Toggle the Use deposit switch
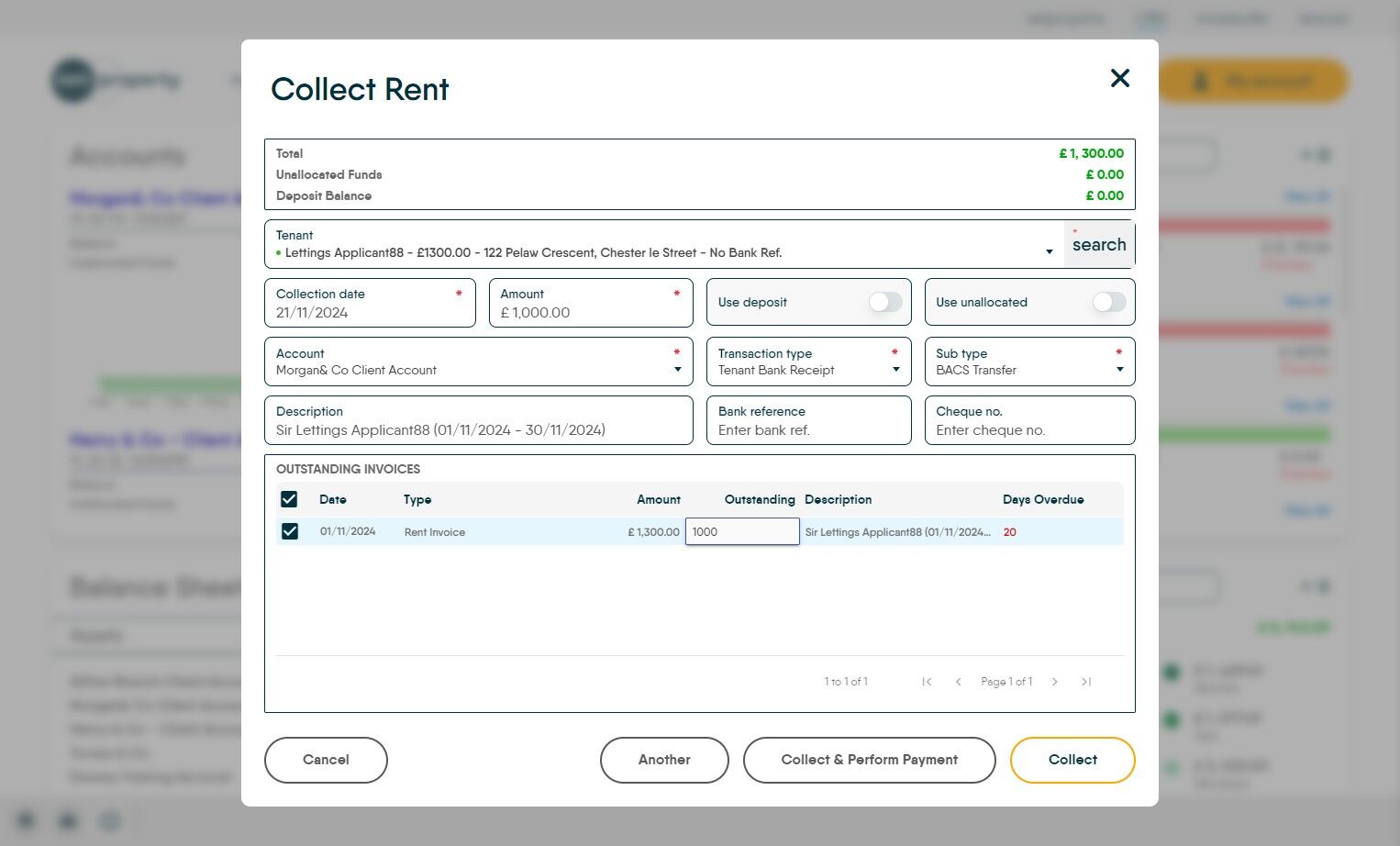This screenshot has height=846, width=1400. point(884,302)
